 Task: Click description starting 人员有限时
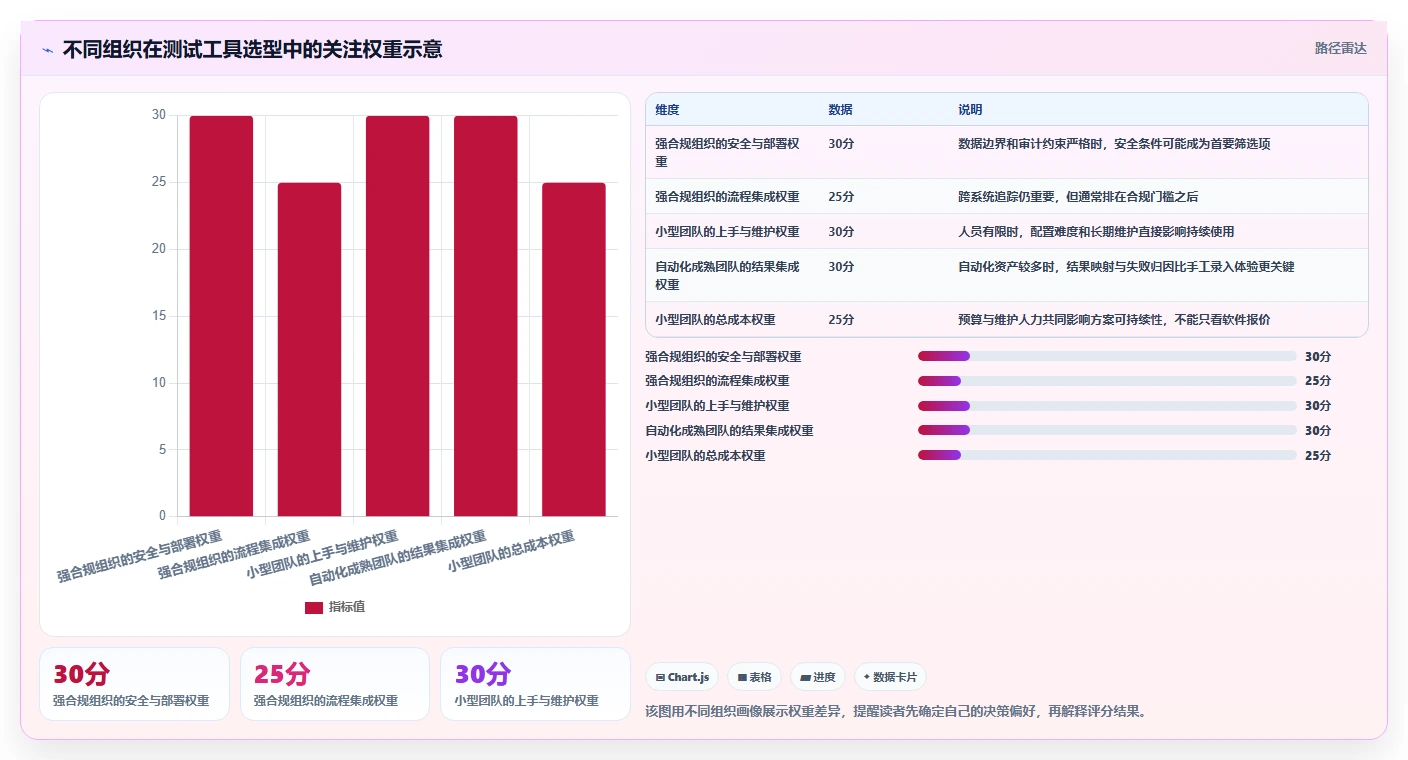1096,232
